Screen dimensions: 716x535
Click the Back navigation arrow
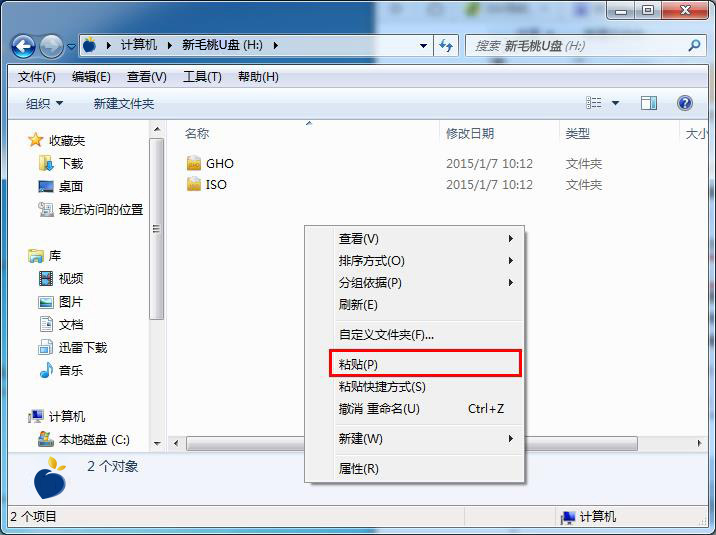23,46
